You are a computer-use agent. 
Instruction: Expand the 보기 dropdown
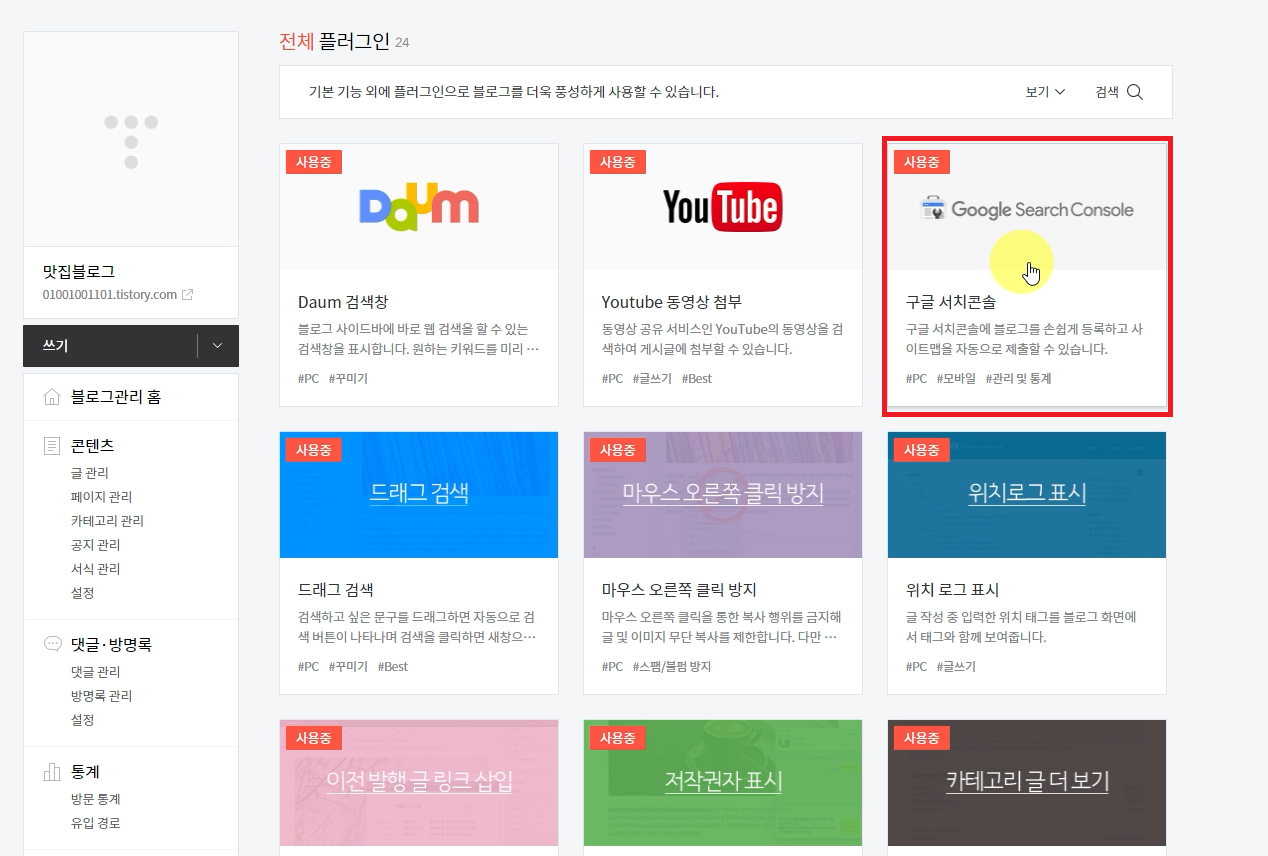[x=1045, y=92]
